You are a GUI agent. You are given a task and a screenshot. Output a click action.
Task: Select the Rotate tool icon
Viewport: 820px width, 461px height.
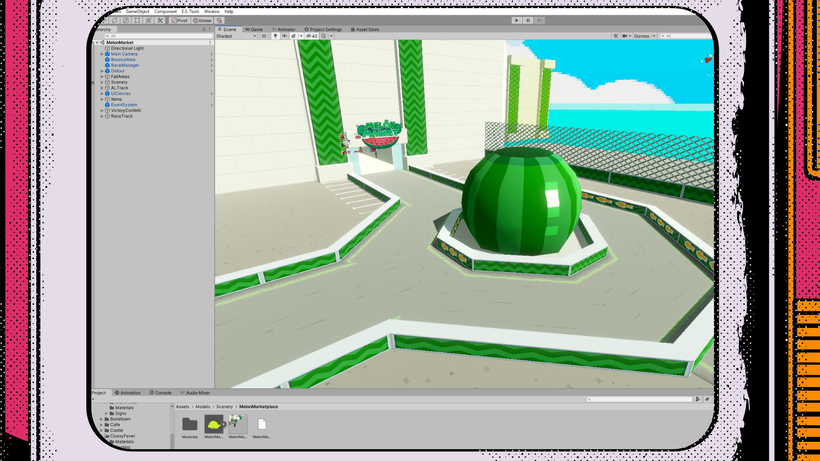click(116, 20)
